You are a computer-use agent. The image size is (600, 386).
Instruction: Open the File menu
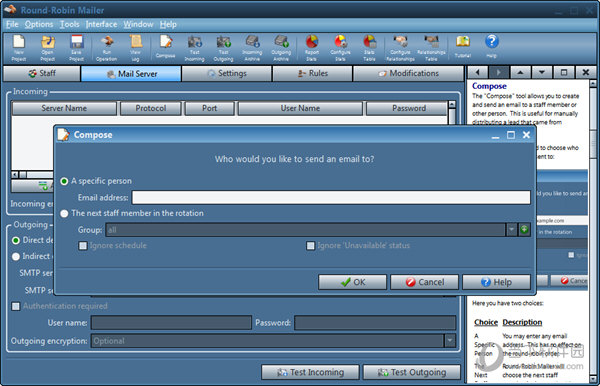[12, 24]
